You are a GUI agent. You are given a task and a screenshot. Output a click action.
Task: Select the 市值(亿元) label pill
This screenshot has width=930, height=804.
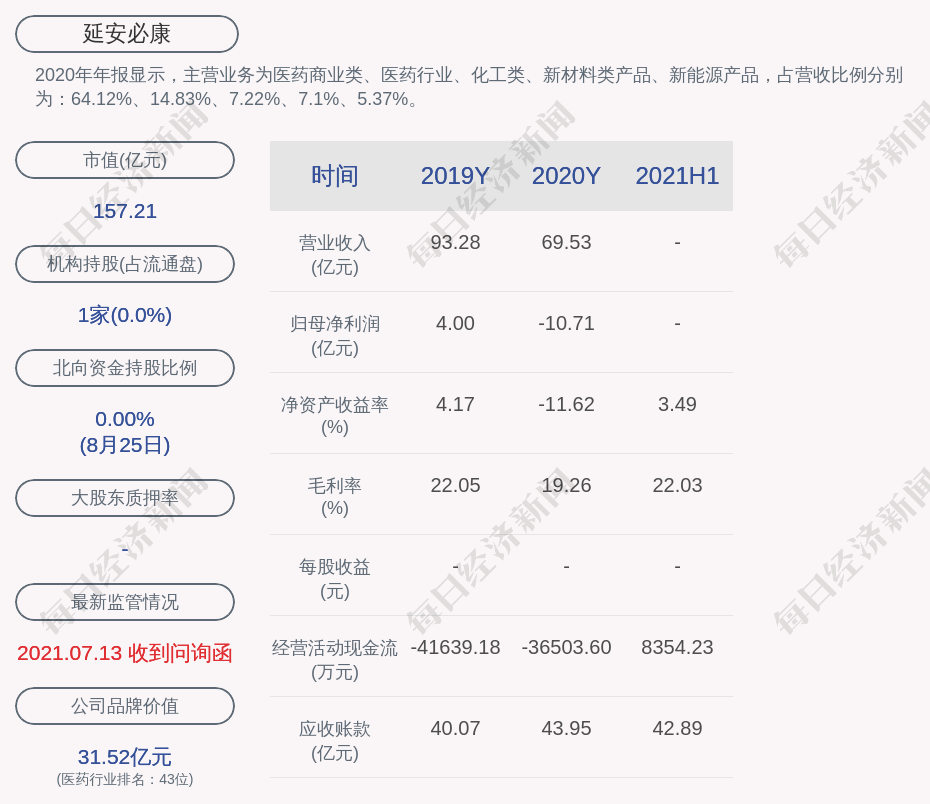point(125,160)
